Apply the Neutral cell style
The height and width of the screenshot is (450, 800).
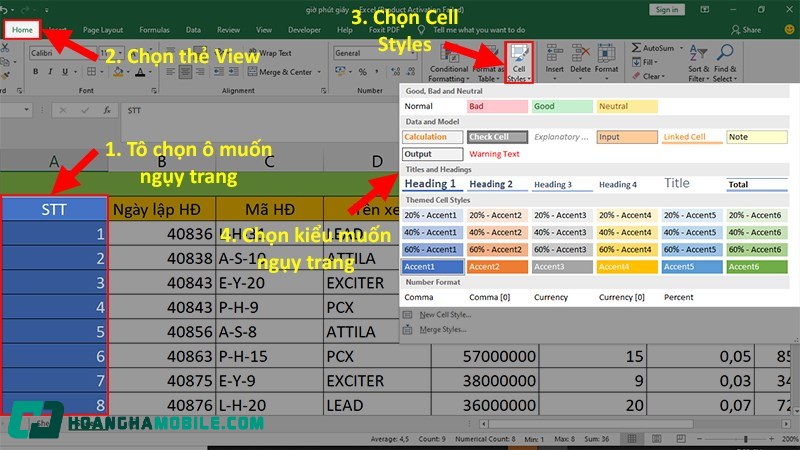point(627,106)
